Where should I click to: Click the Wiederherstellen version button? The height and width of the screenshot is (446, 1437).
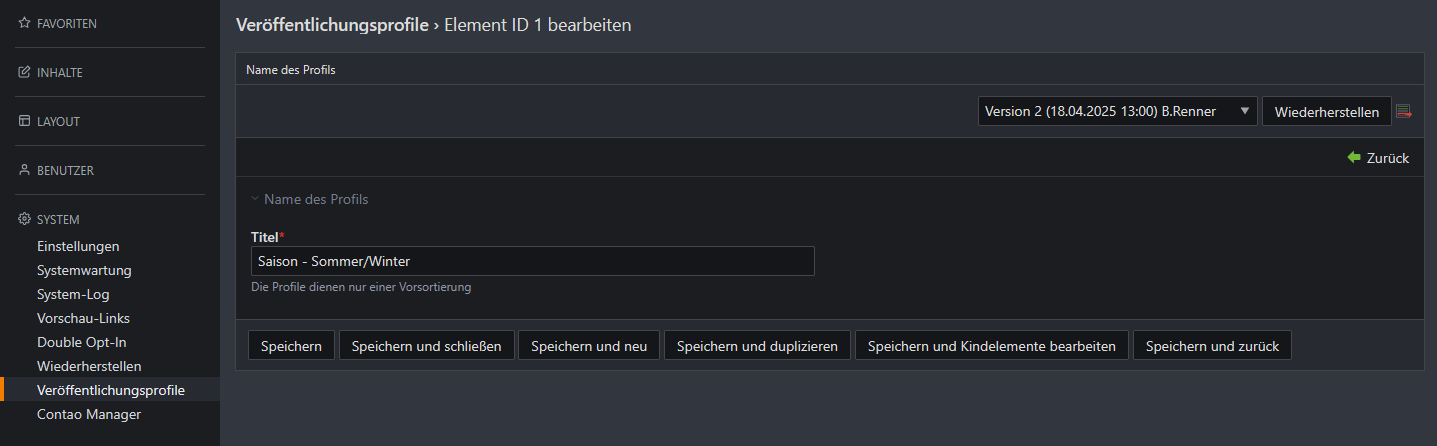pyautogui.click(x=1327, y=111)
